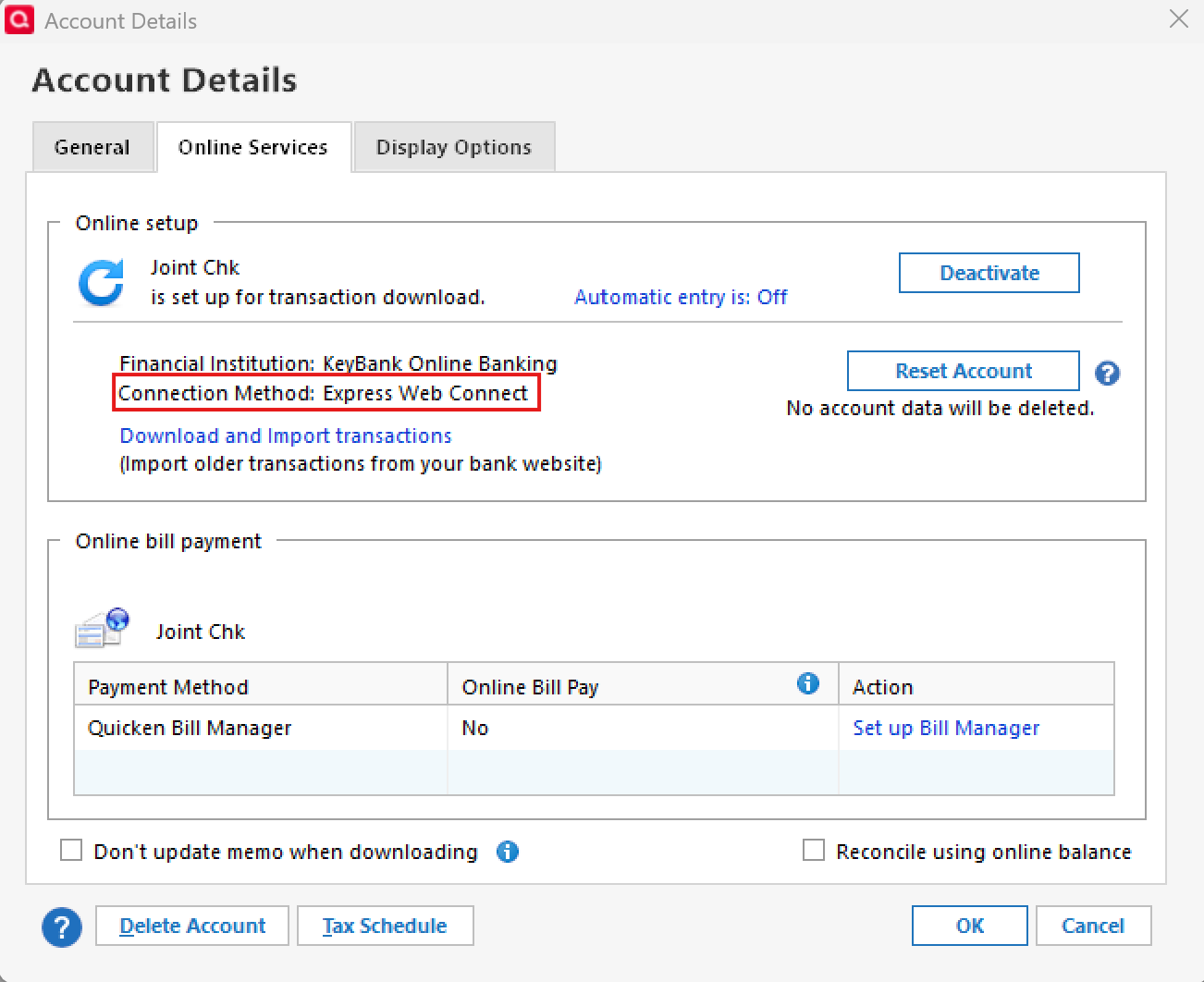Select the Quicken Bill Manager row
1204x982 pixels.
coord(190,728)
